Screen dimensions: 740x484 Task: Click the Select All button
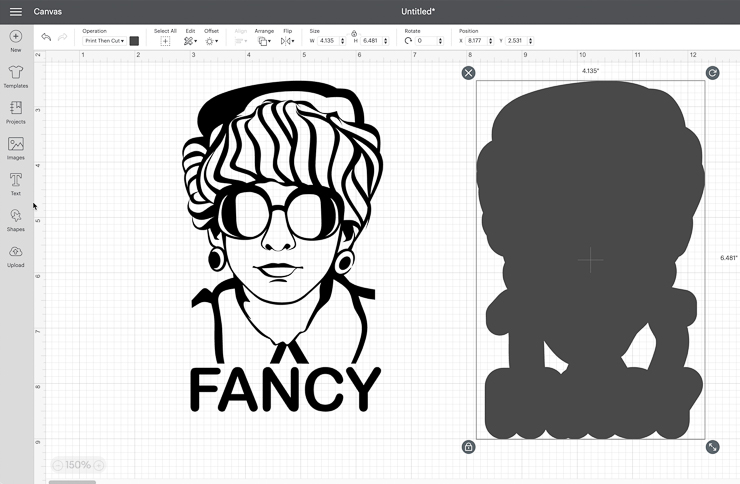coord(165,41)
